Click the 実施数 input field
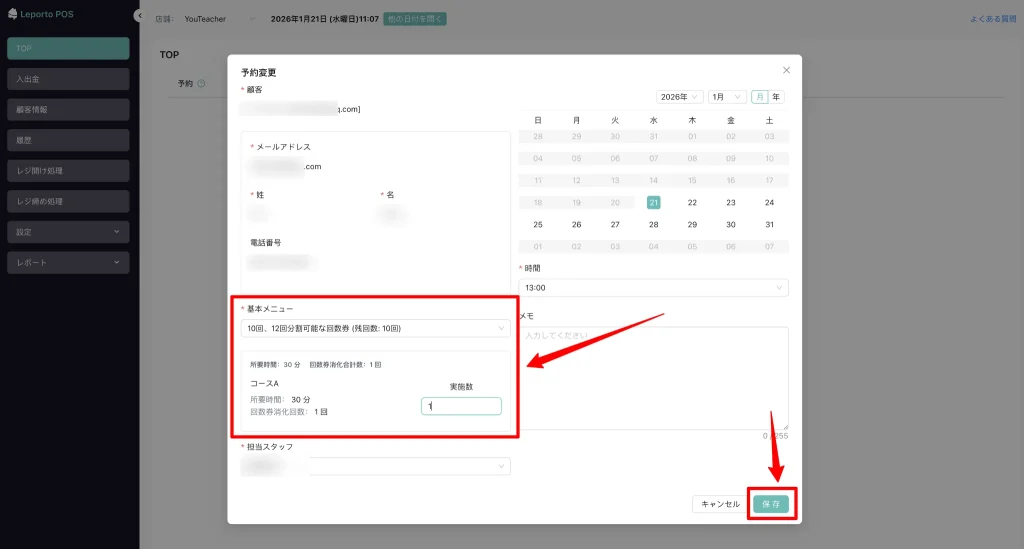Screen dimensions: 1024x549 pyautogui.click(x=461, y=406)
